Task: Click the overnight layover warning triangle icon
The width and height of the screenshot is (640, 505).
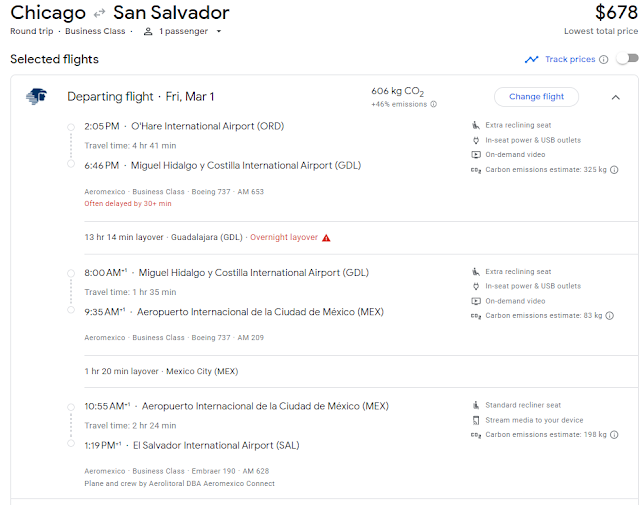Action: tap(326, 238)
